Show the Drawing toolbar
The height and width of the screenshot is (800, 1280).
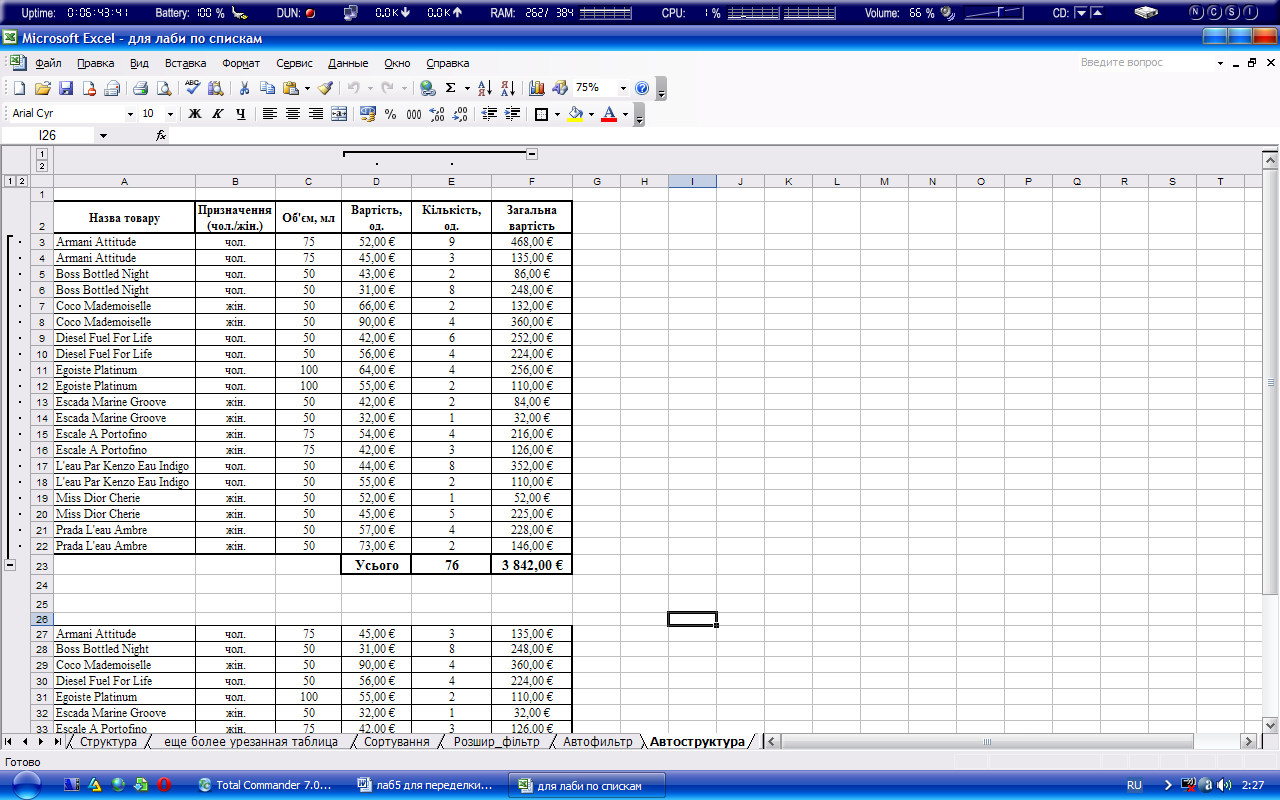click(x=560, y=88)
